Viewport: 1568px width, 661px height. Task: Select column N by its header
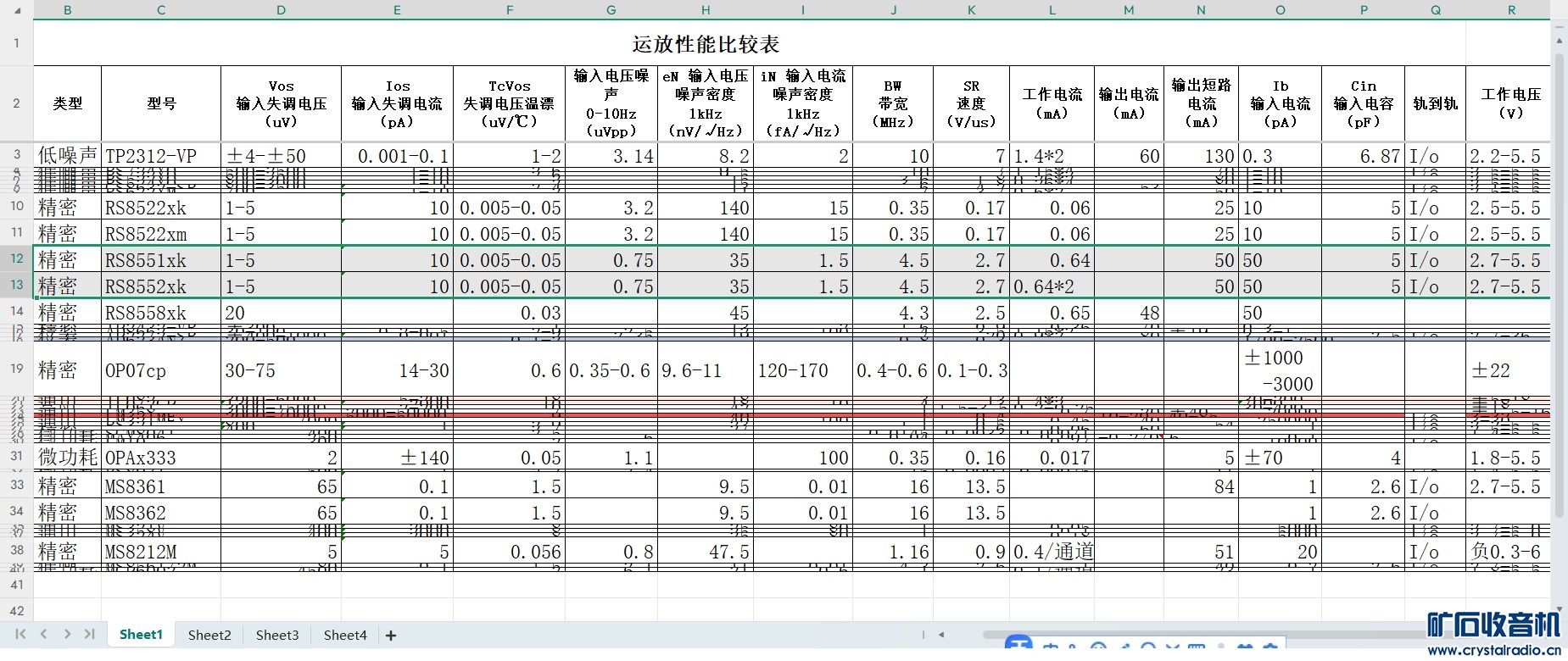click(x=1201, y=10)
